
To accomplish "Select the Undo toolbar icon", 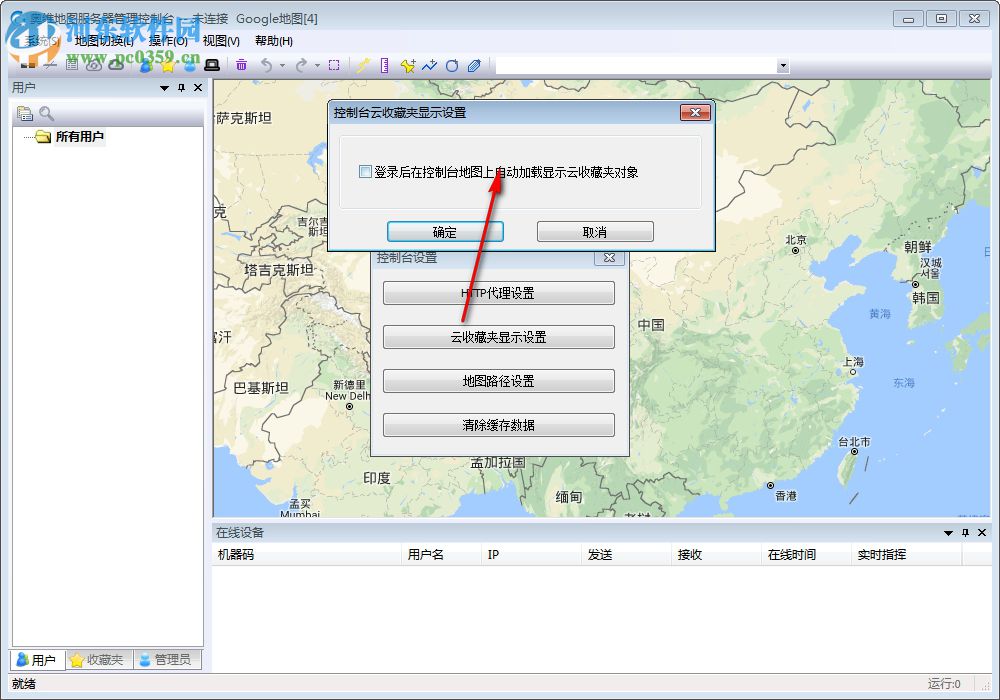I will coord(267,65).
